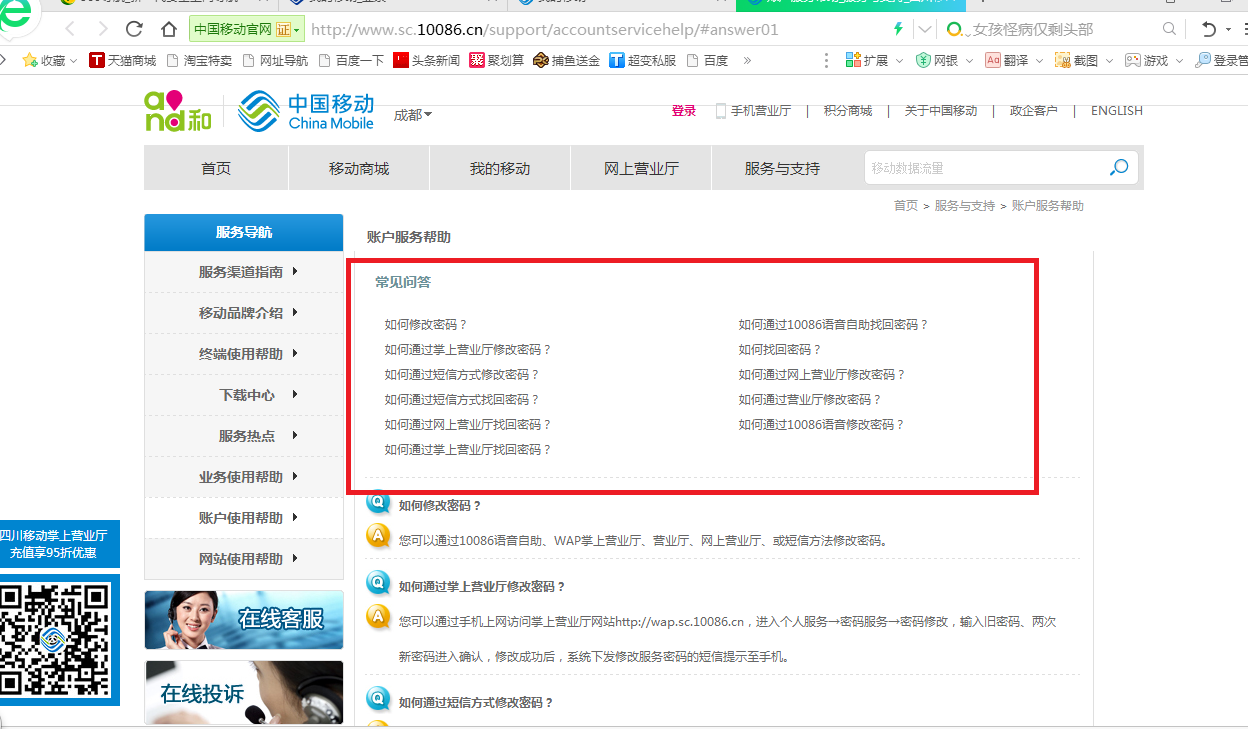Click the 服务与支持 breadcrumb link
Viewport: 1248px width, 729px height.
965,205
